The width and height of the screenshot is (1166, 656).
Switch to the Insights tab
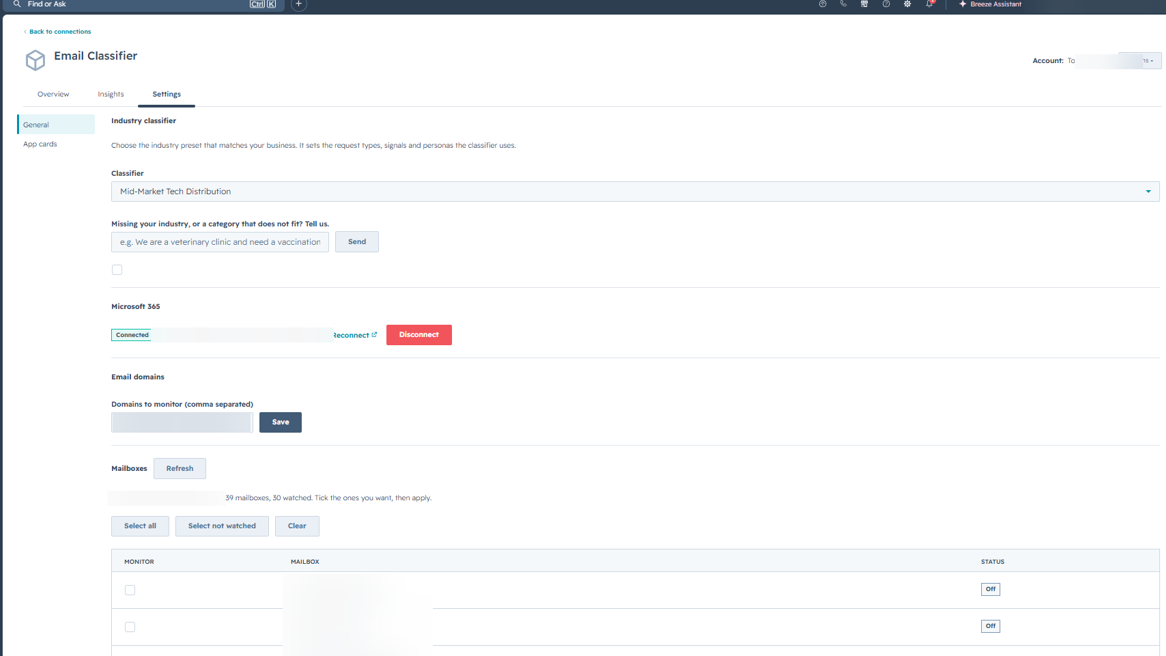pos(111,94)
